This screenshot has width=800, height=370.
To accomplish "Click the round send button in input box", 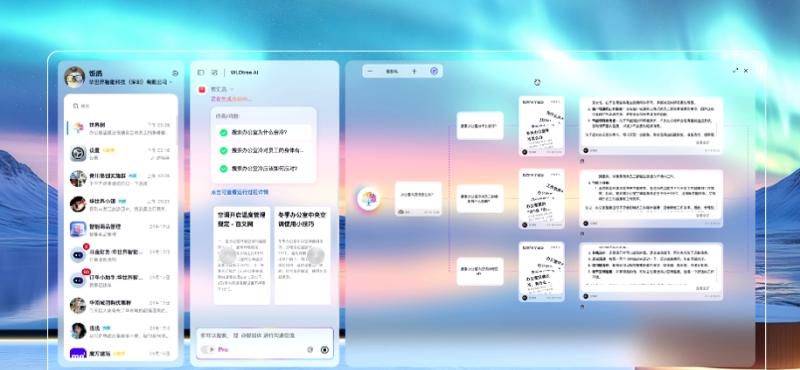I will pos(324,350).
